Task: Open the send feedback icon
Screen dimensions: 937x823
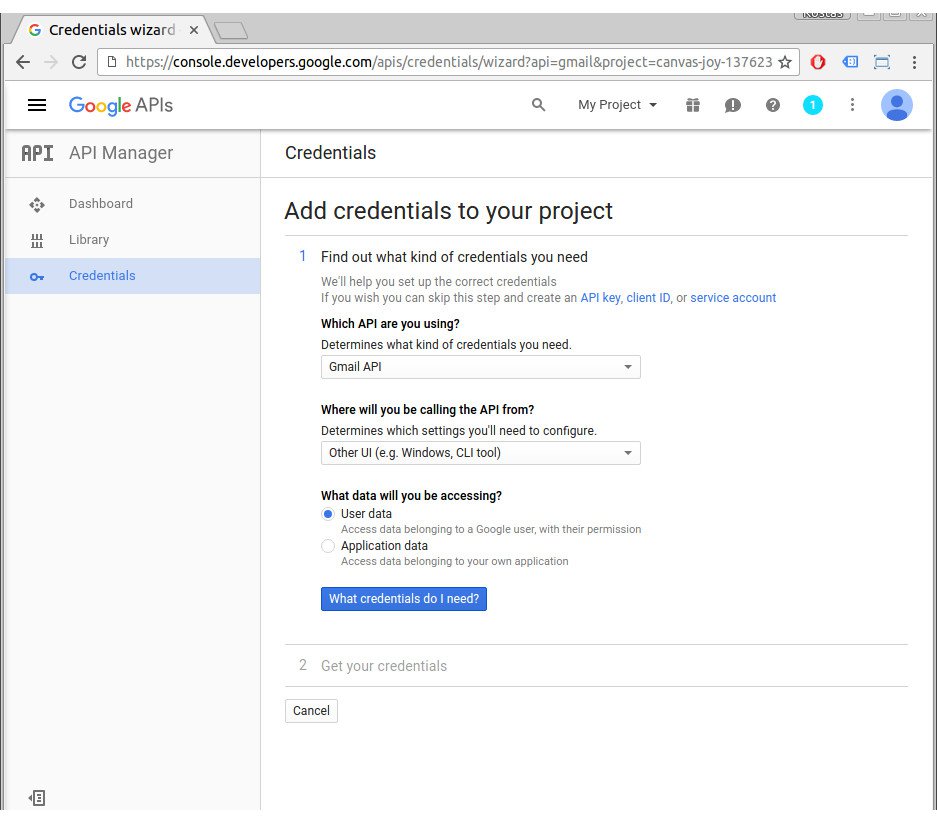Action: click(x=733, y=105)
